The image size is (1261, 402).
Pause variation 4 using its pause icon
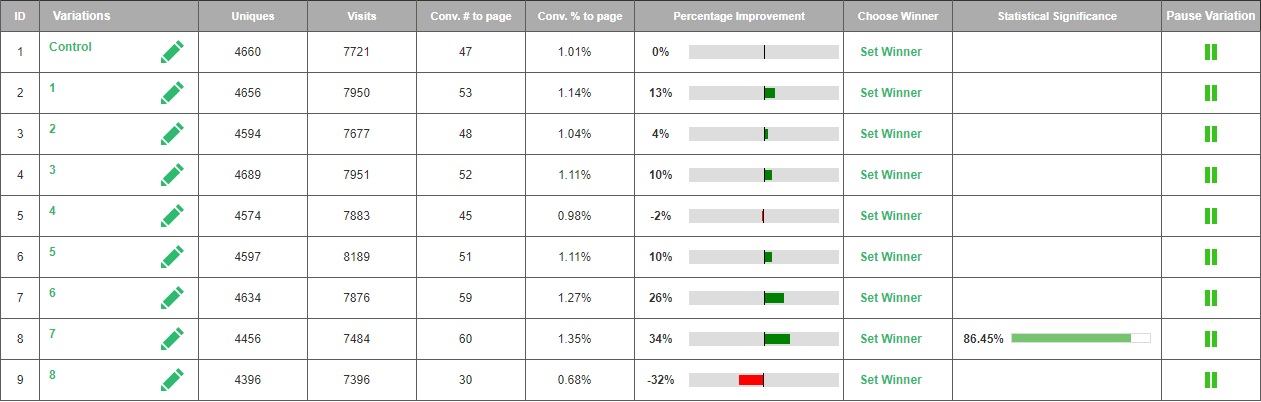click(x=1210, y=216)
